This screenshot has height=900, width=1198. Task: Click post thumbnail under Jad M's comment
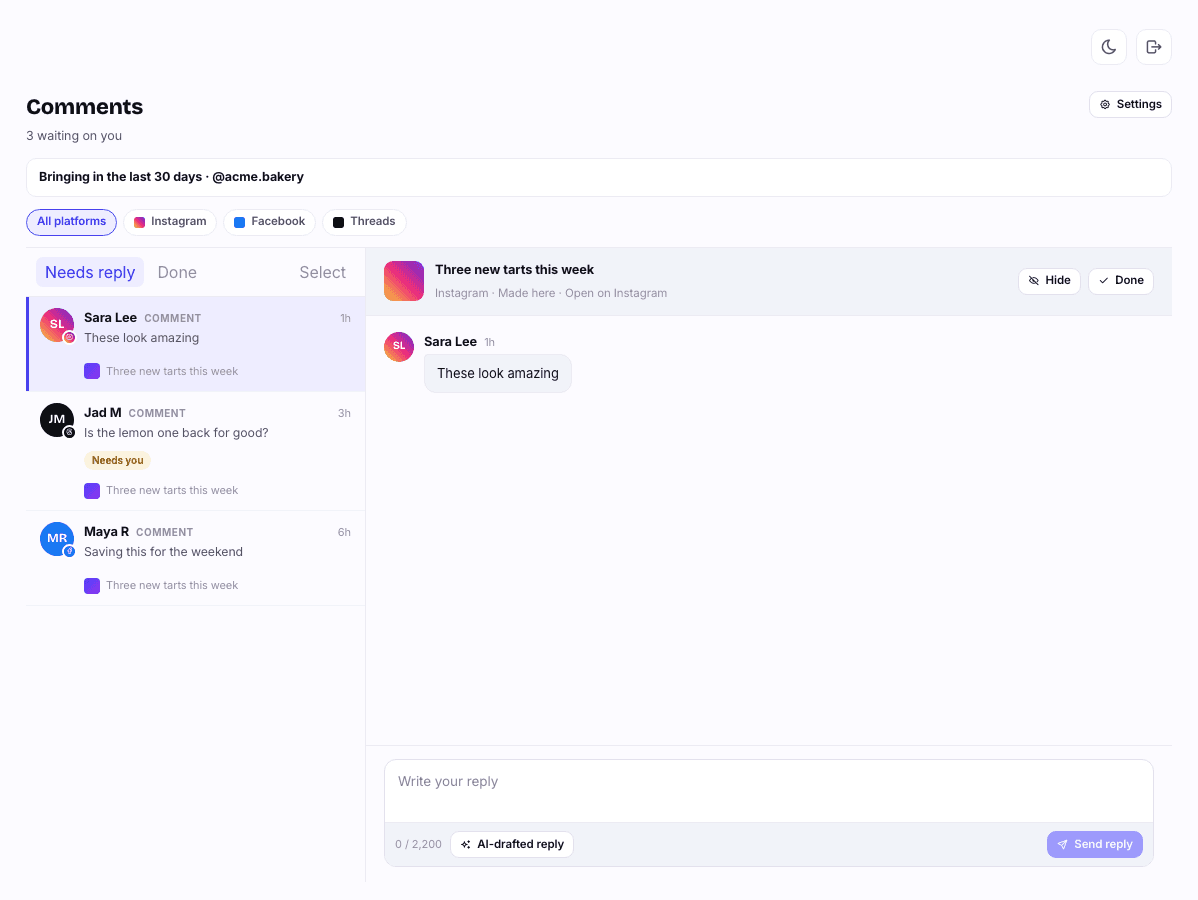(x=92, y=490)
